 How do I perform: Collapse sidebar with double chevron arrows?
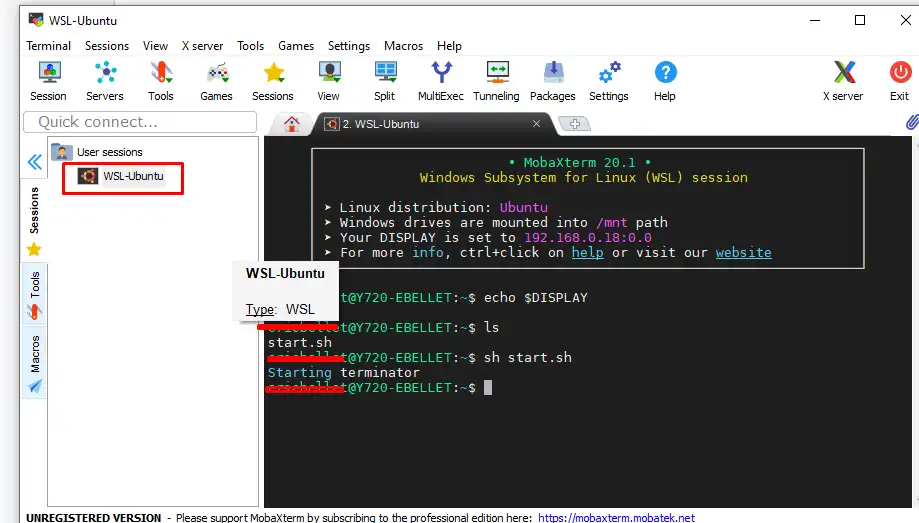pyautogui.click(x=35, y=162)
